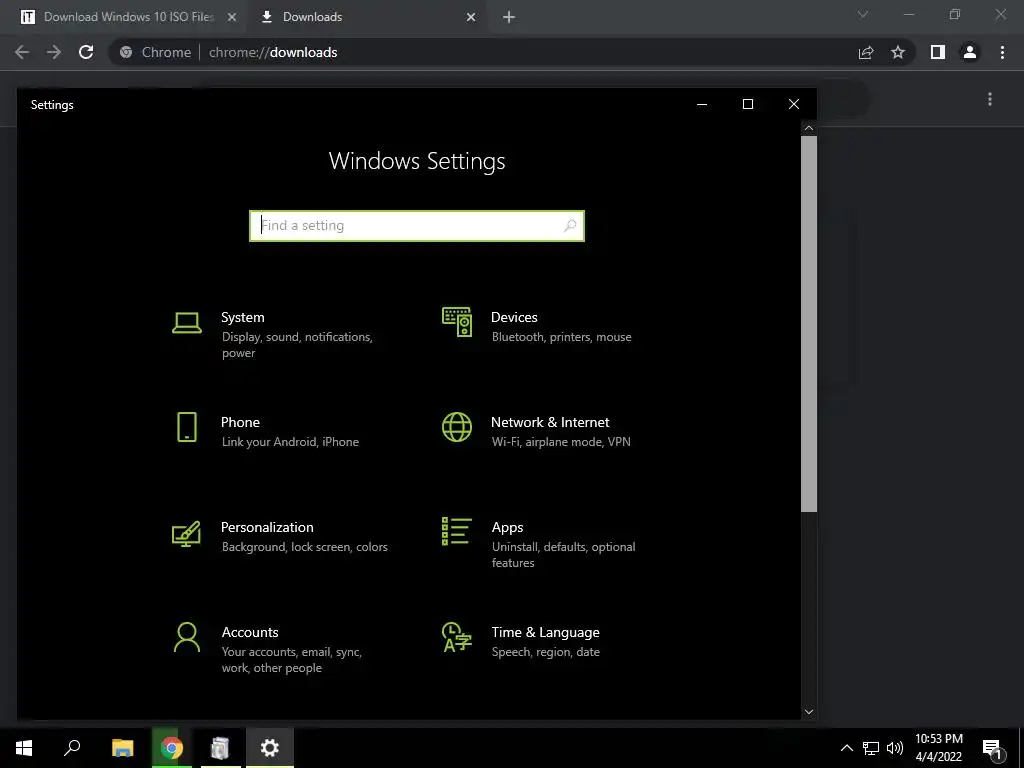Click the Personalization category title
Image resolution: width=1024 pixels, height=768 pixels.
[267, 527]
